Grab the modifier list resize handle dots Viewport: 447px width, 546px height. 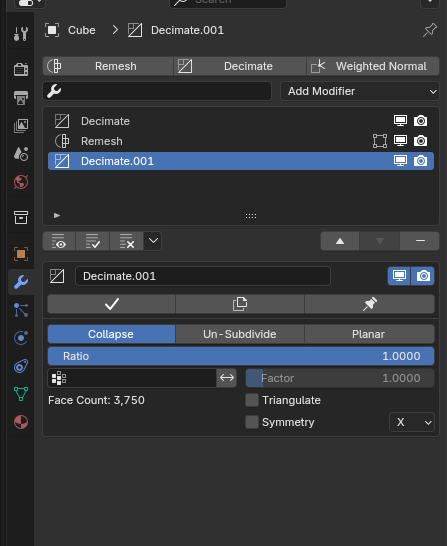pos(251,216)
